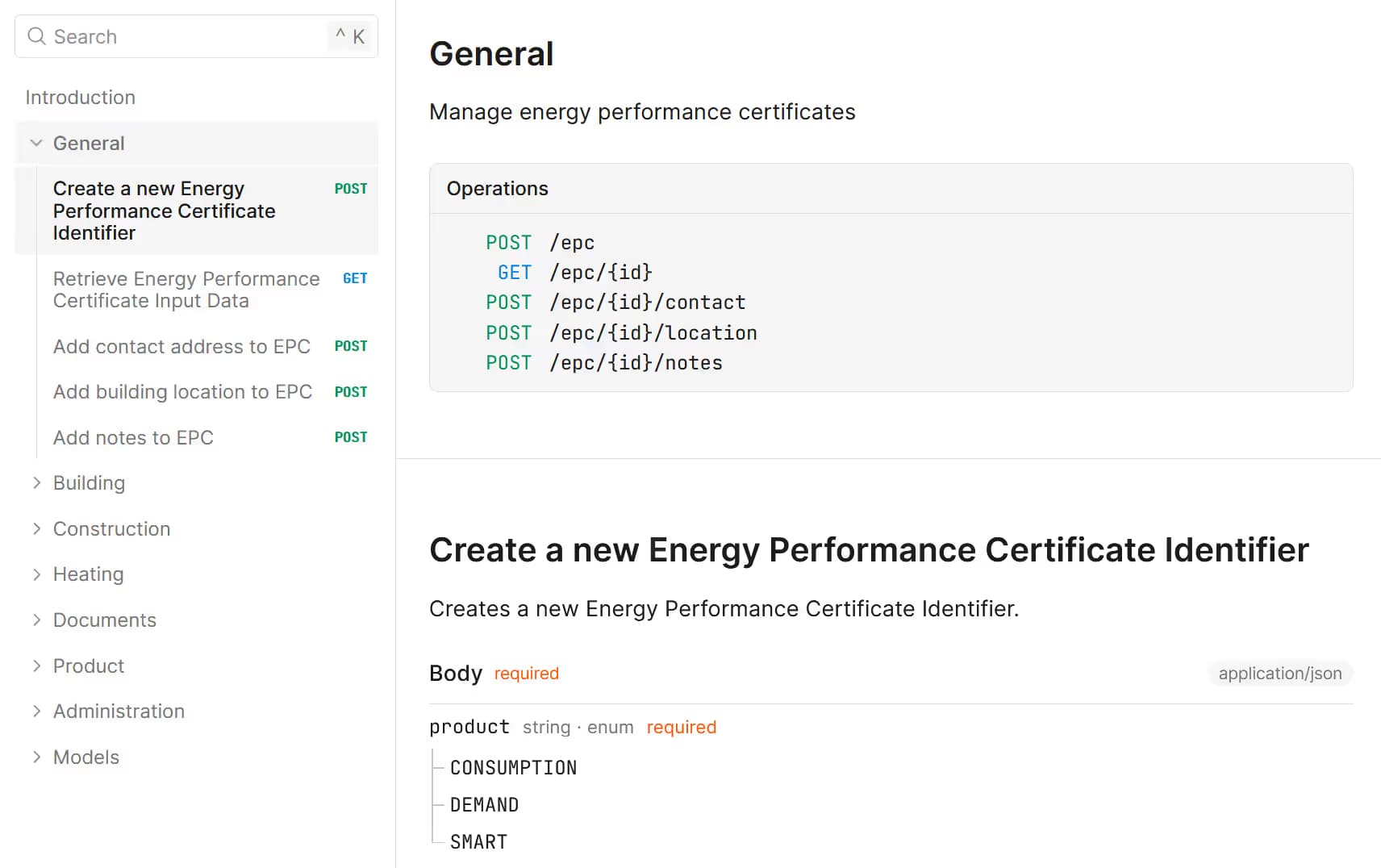1381x868 pixels.
Task: Click the POST badge next to Add notes to EPC
Action: pyautogui.click(x=350, y=437)
